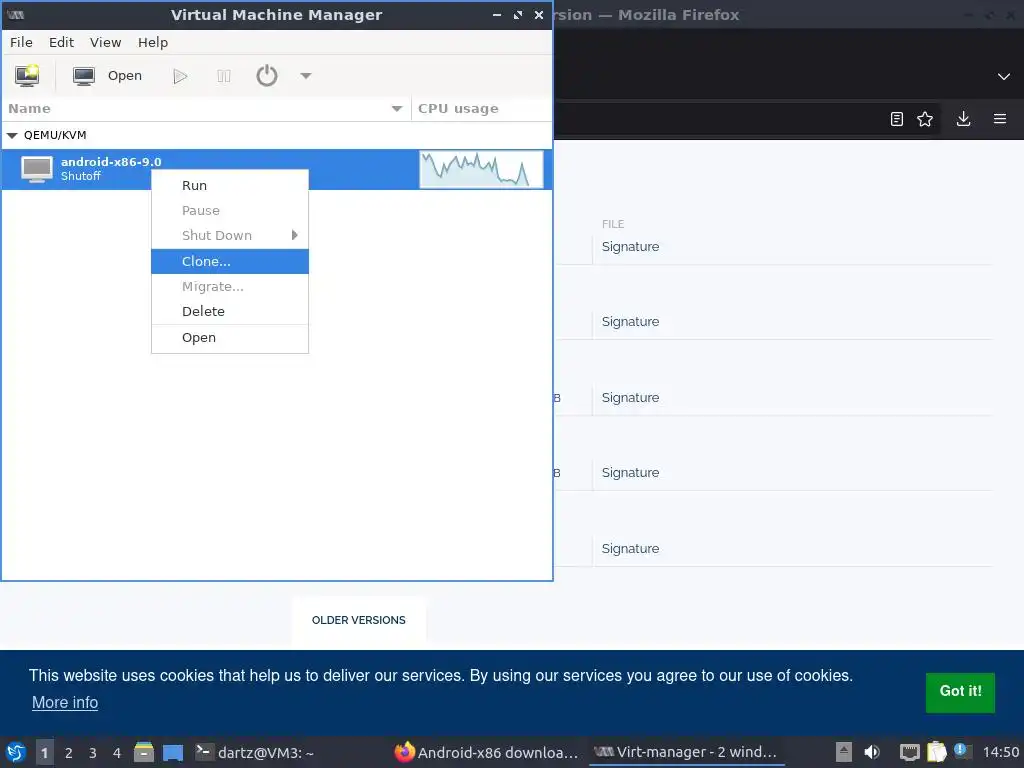The width and height of the screenshot is (1024, 768).
Task: Click android-x86-9.0 VM monitor icon
Action: pyautogui.click(x=37, y=169)
